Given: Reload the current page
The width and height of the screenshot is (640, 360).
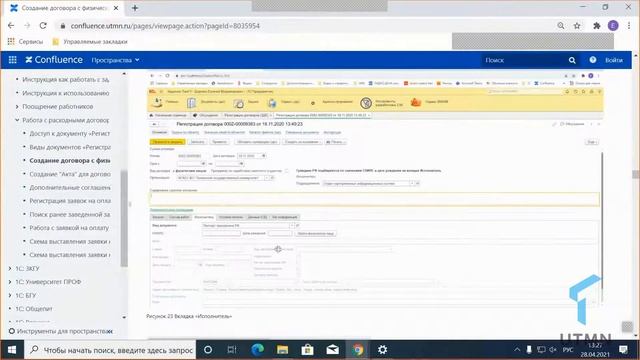Looking at the screenshot, I should [43, 26].
